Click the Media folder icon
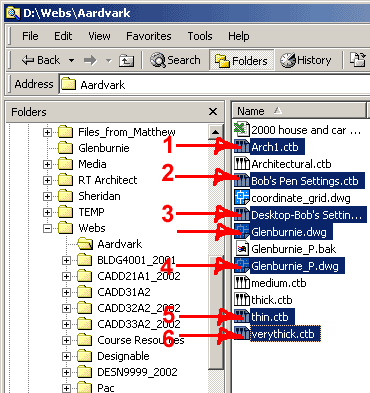The height and width of the screenshot is (393, 370). 66,164
